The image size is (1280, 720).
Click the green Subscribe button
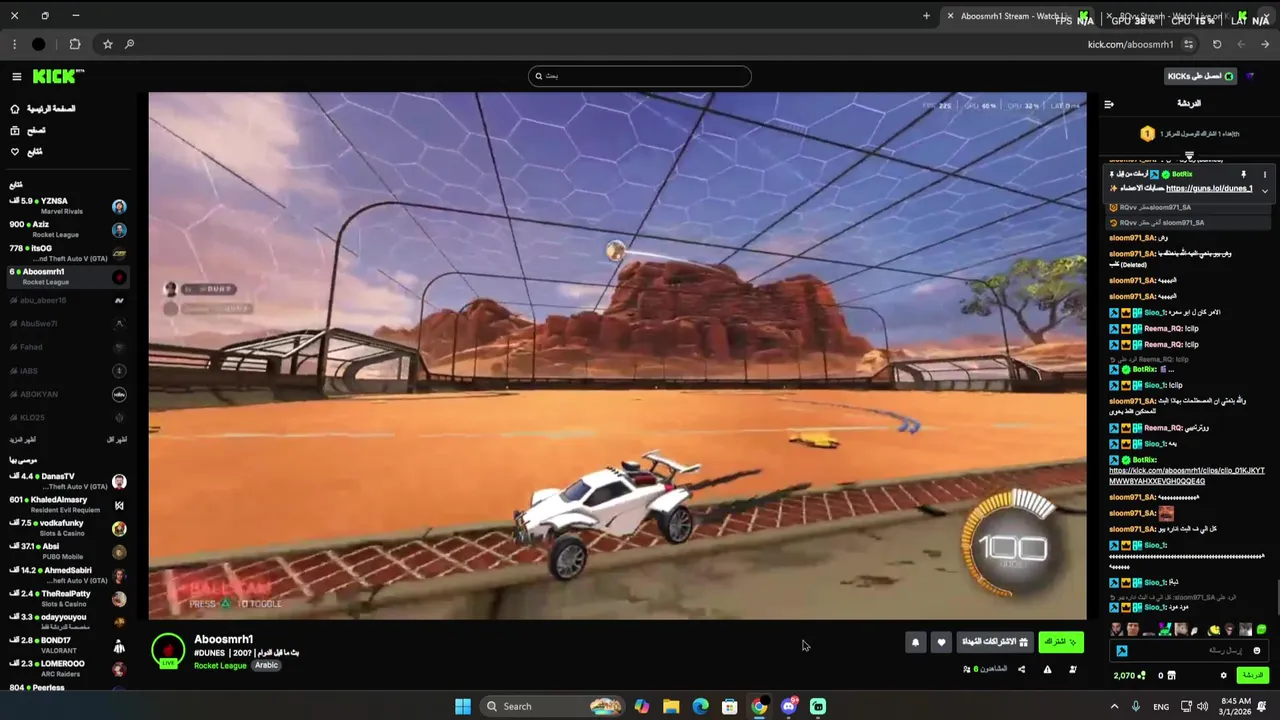pyautogui.click(x=1060, y=642)
